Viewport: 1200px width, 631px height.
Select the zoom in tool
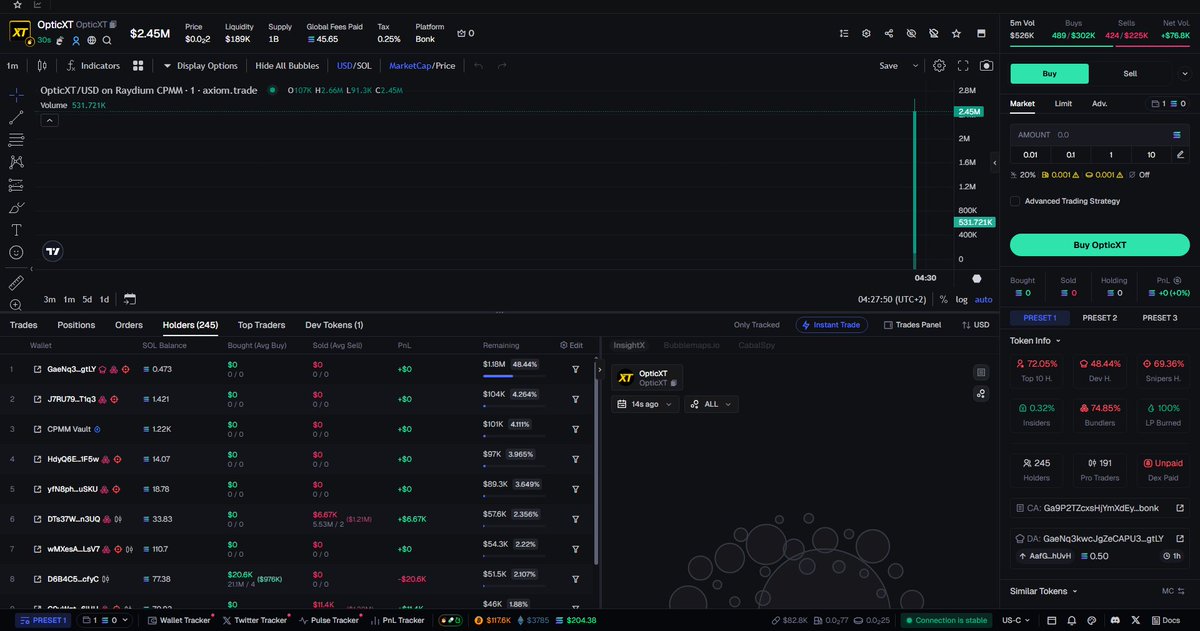pyautogui.click(x=16, y=305)
